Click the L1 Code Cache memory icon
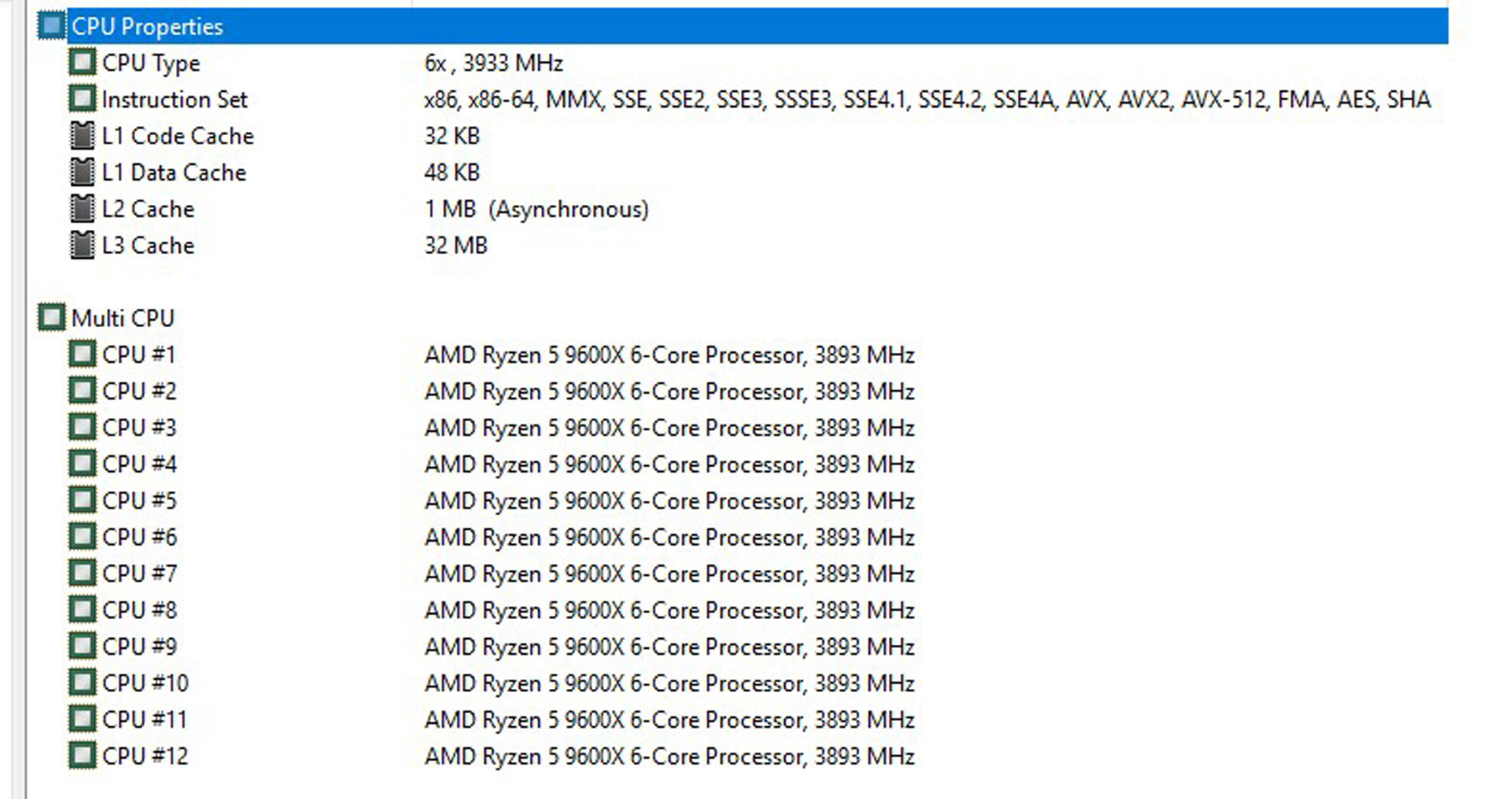 point(82,136)
